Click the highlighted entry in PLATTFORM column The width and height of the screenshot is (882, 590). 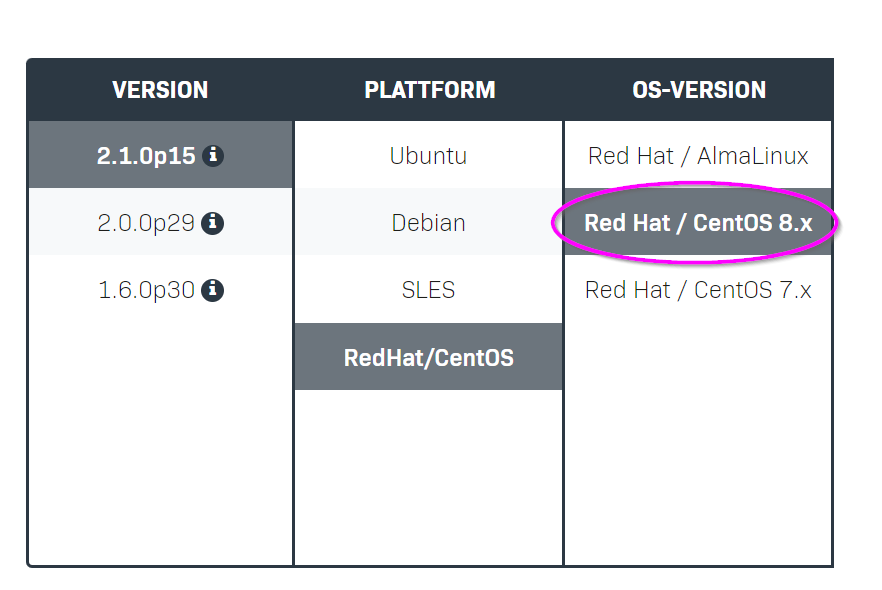(x=429, y=357)
